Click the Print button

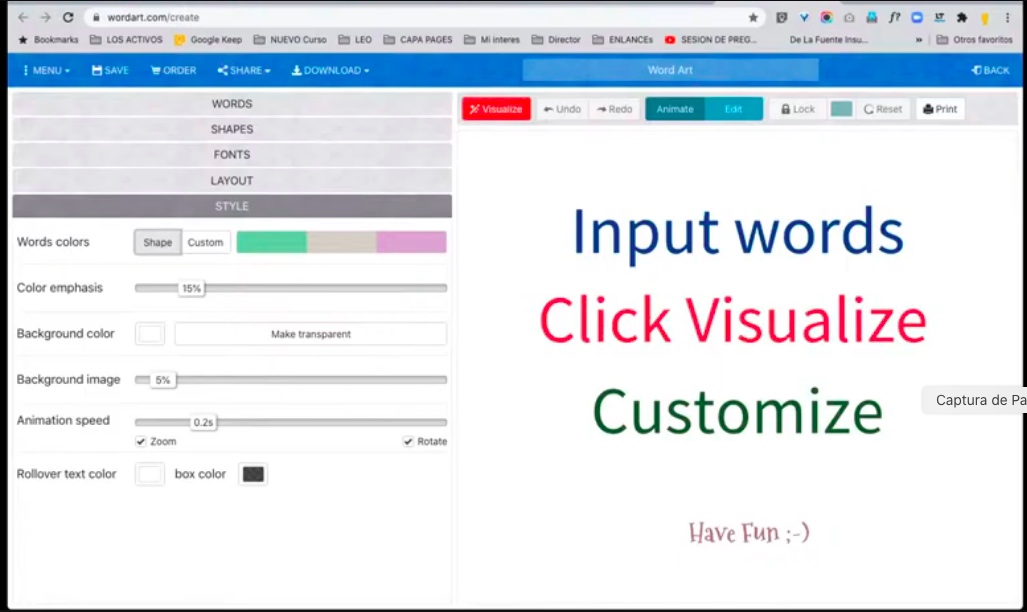coord(940,109)
